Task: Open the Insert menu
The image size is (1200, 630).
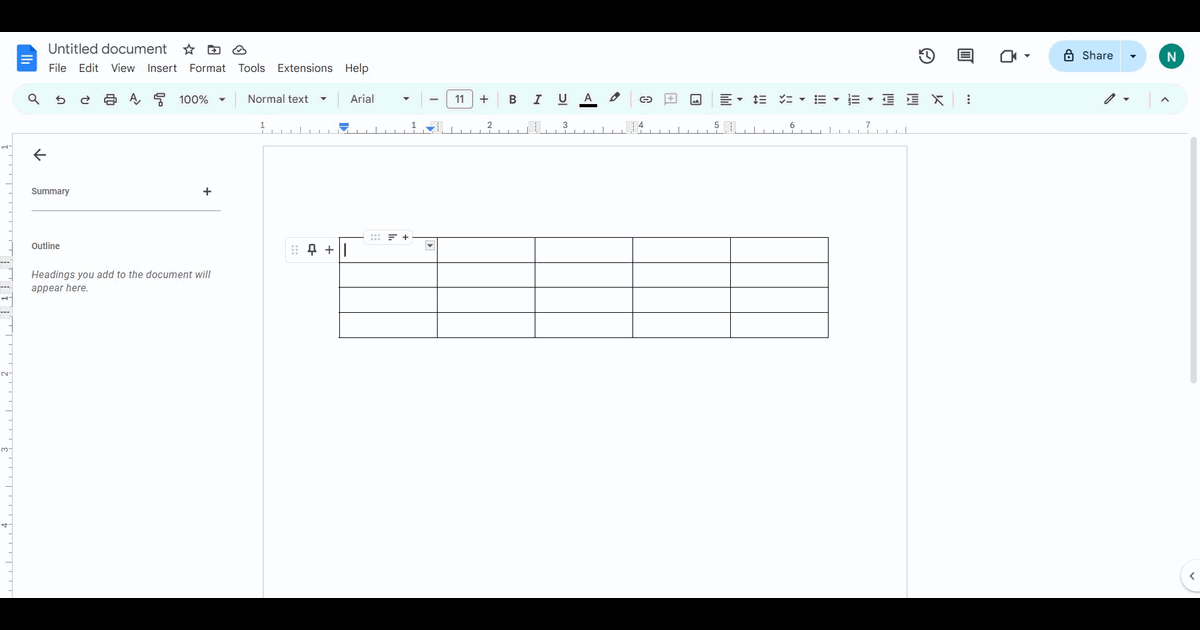Action: (x=162, y=68)
